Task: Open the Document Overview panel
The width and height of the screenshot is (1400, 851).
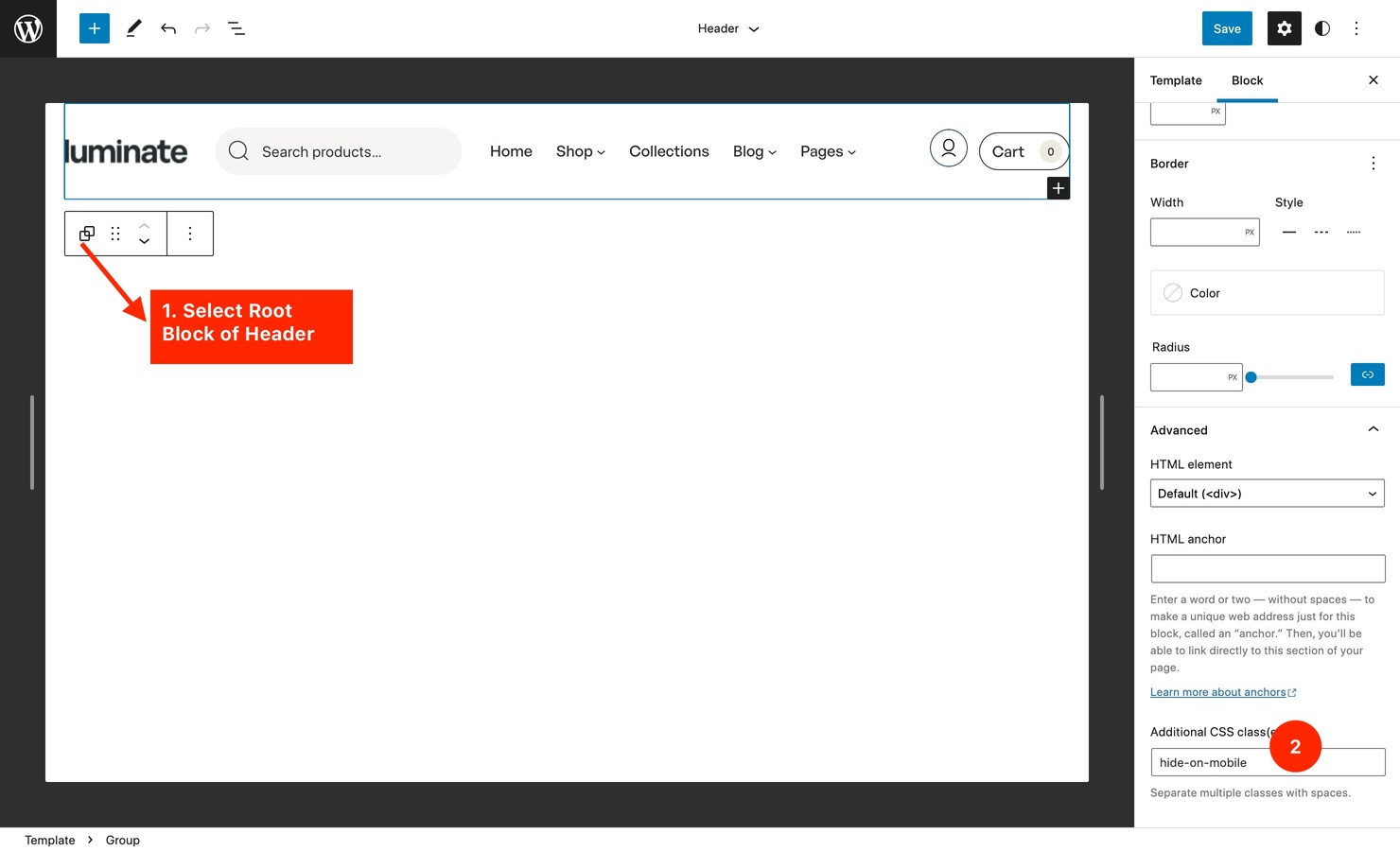Action: (x=236, y=28)
